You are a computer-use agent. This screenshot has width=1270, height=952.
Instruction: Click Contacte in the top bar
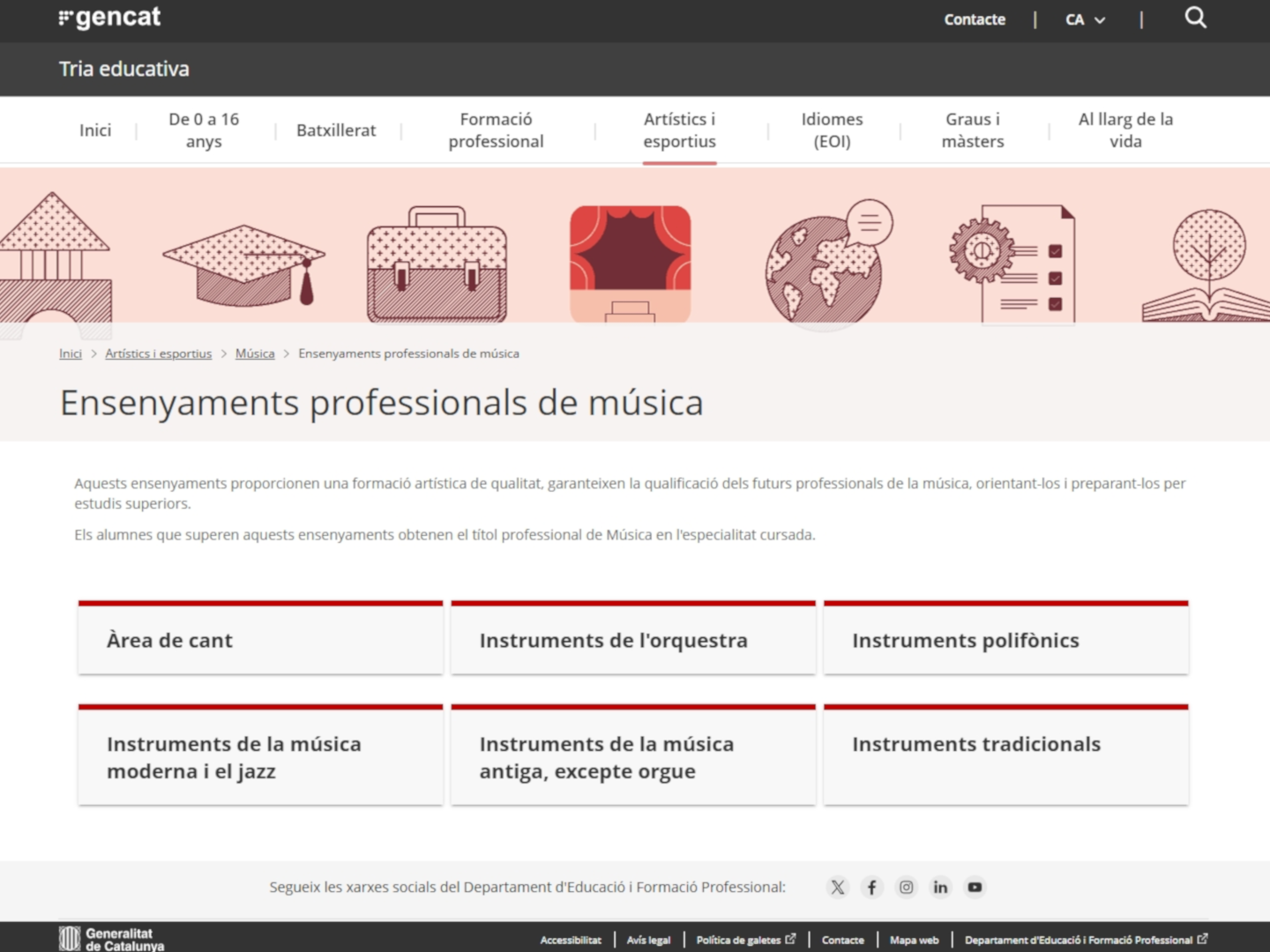point(974,19)
